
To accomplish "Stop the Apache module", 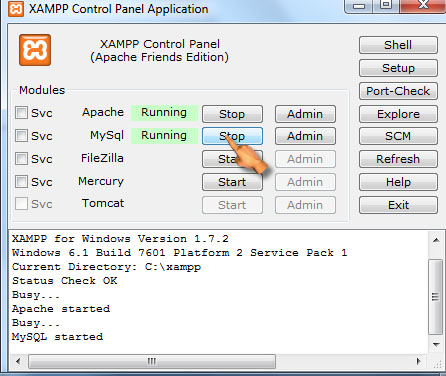I will pos(232,114).
